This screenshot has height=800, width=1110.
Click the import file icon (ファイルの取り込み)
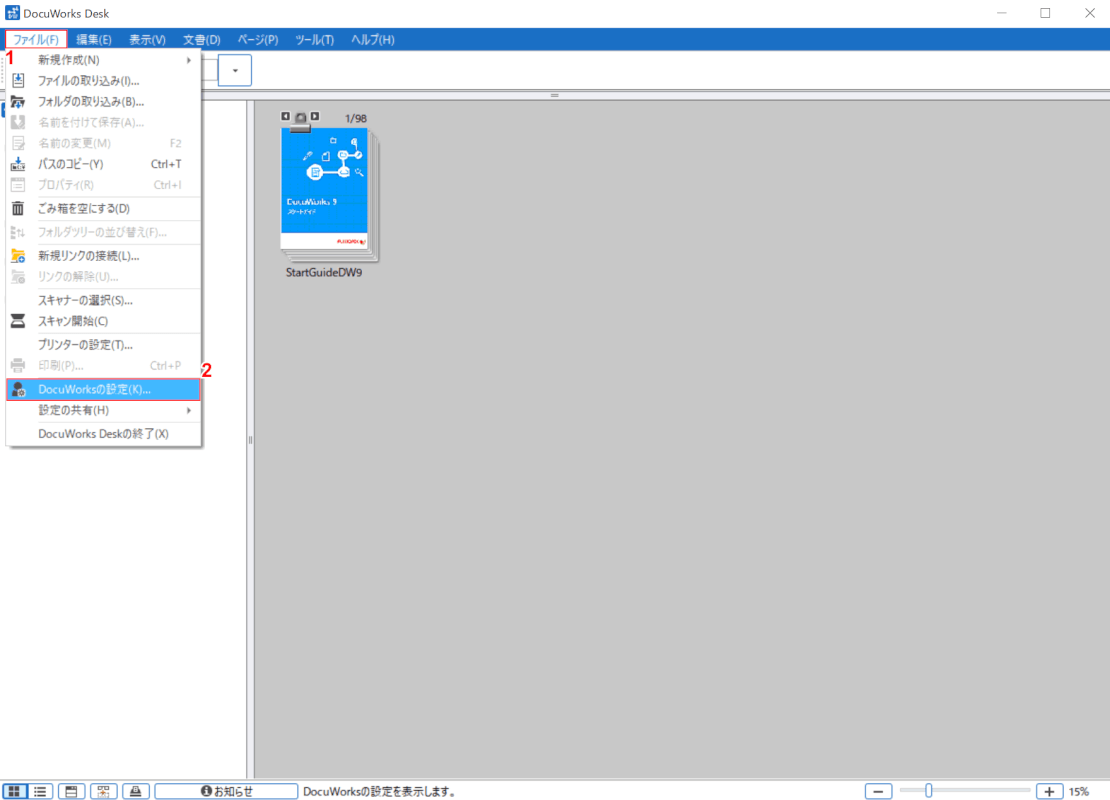tap(18, 81)
